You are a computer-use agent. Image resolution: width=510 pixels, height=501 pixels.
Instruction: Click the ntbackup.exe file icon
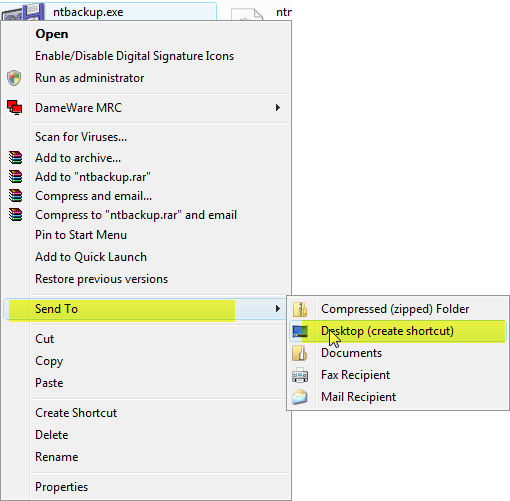[23, 12]
